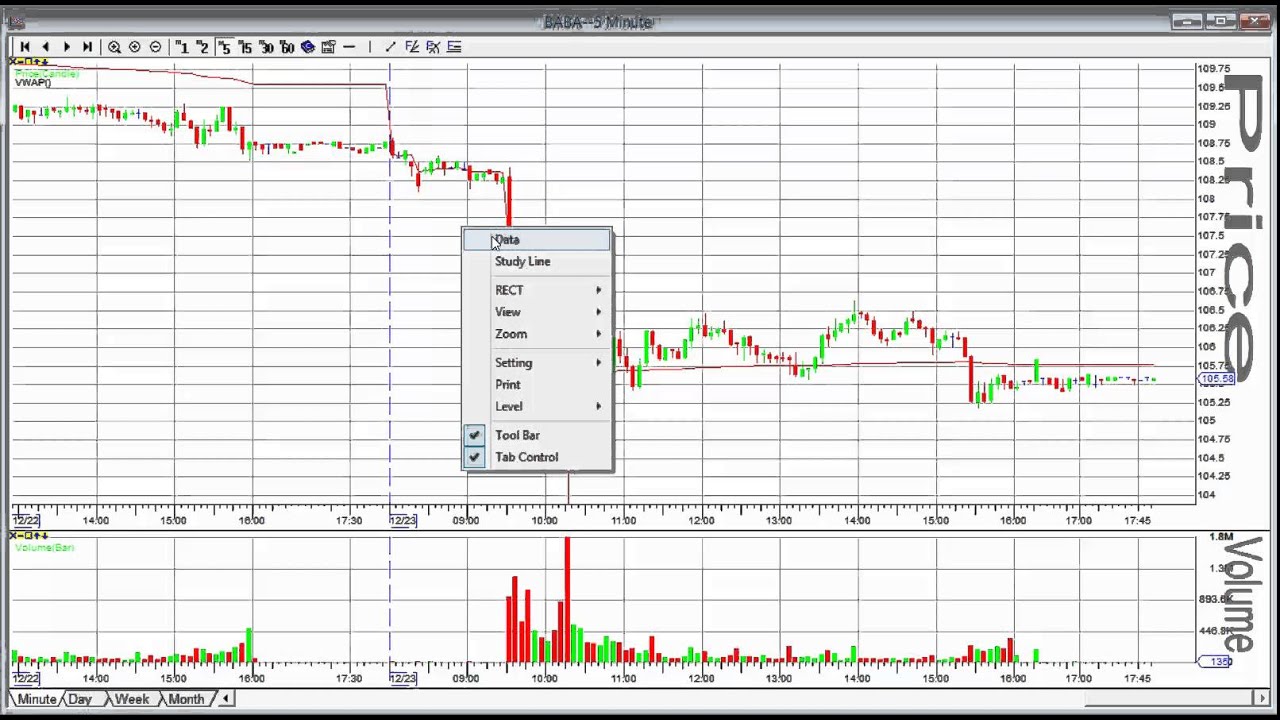Click the VWAP() study label

[33, 83]
